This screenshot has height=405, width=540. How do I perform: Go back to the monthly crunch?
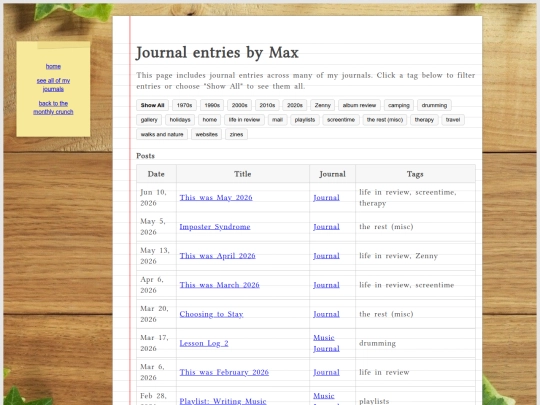tap(53, 107)
